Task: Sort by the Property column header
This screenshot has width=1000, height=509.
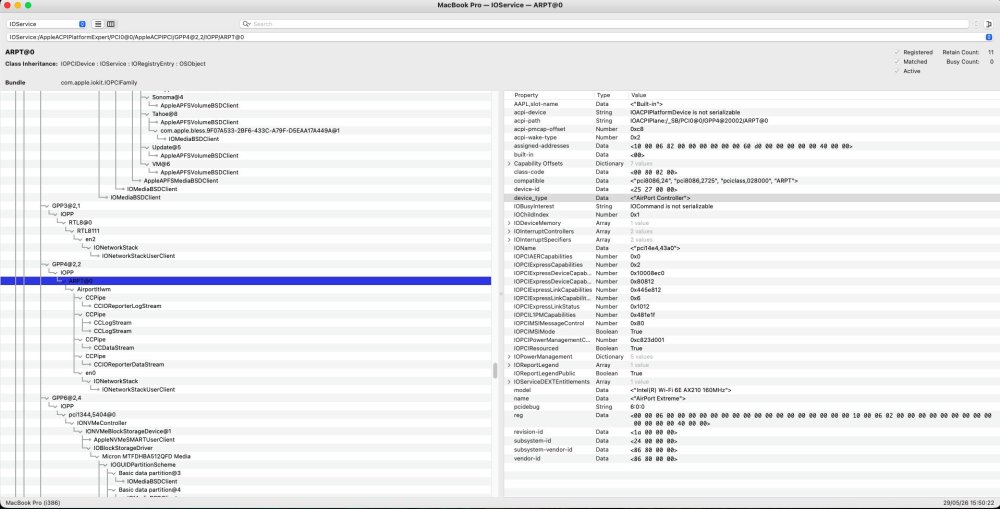Action: 550,95
